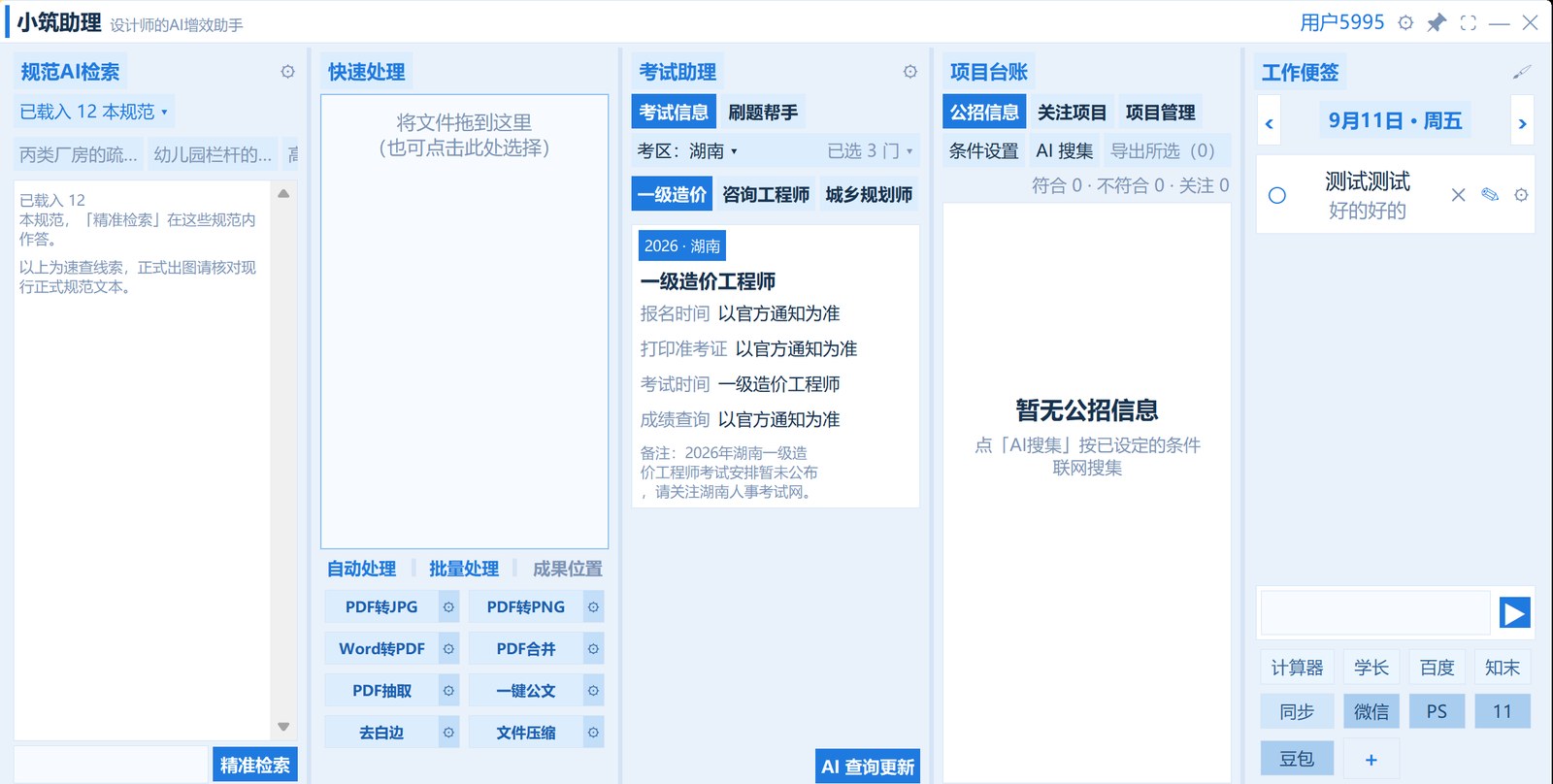Select 咨询工程师 exam tab
Viewport: 1553px width, 784px height.
pos(766,194)
